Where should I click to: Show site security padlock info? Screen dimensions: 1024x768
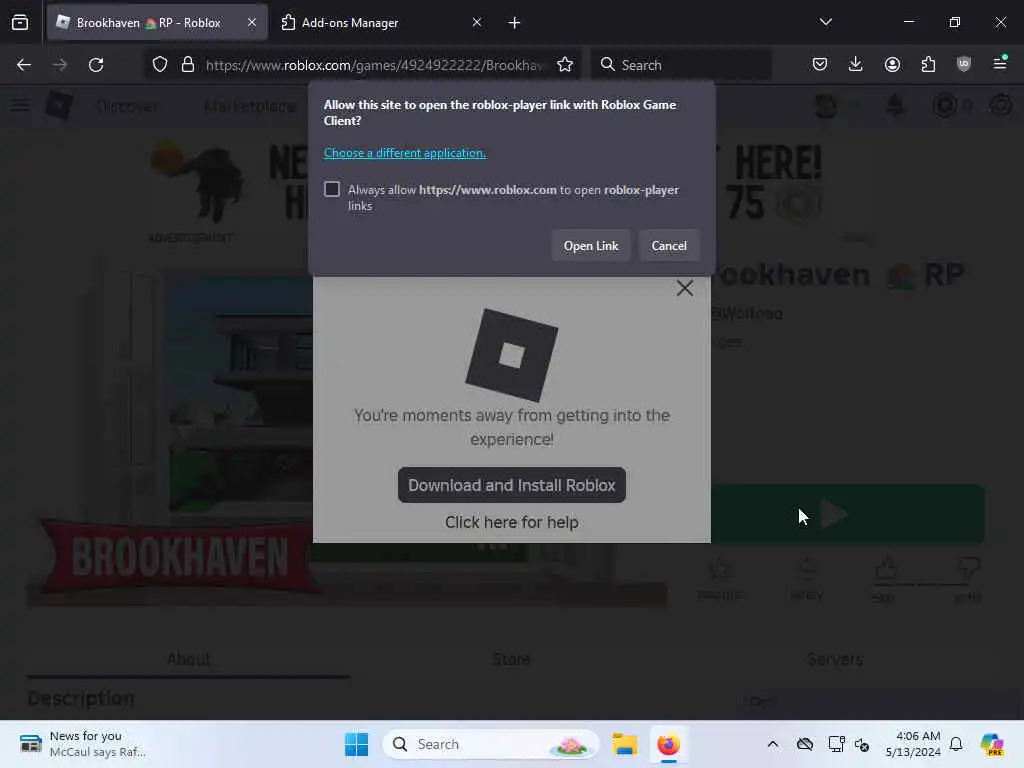(x=188, y=65)
